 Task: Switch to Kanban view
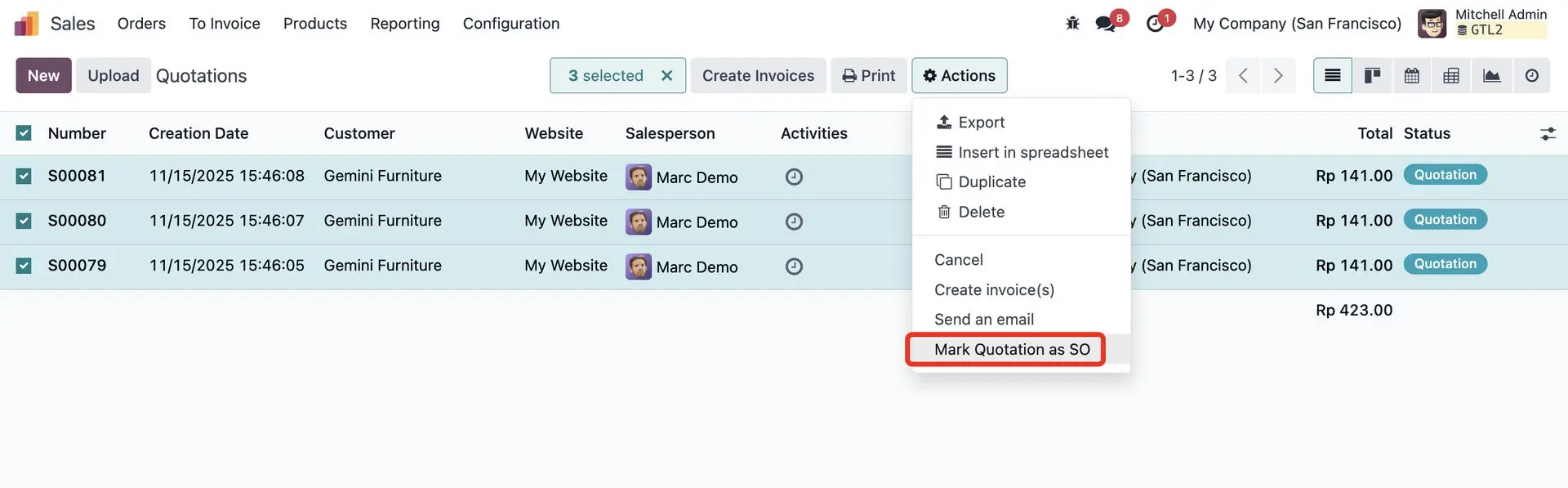pos(1372,76)
